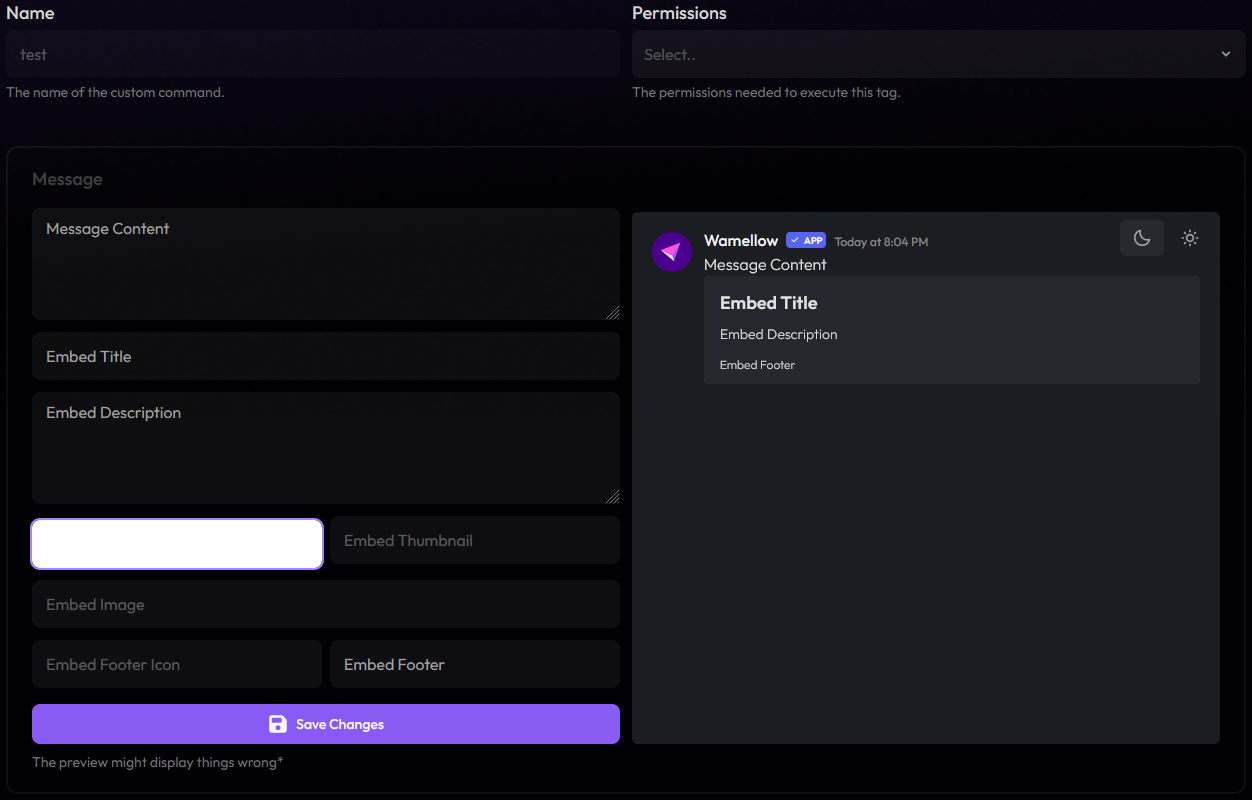Click the sun rays icon in preview header
The height and width of the screenshot is (800, 1252).
1189,238
